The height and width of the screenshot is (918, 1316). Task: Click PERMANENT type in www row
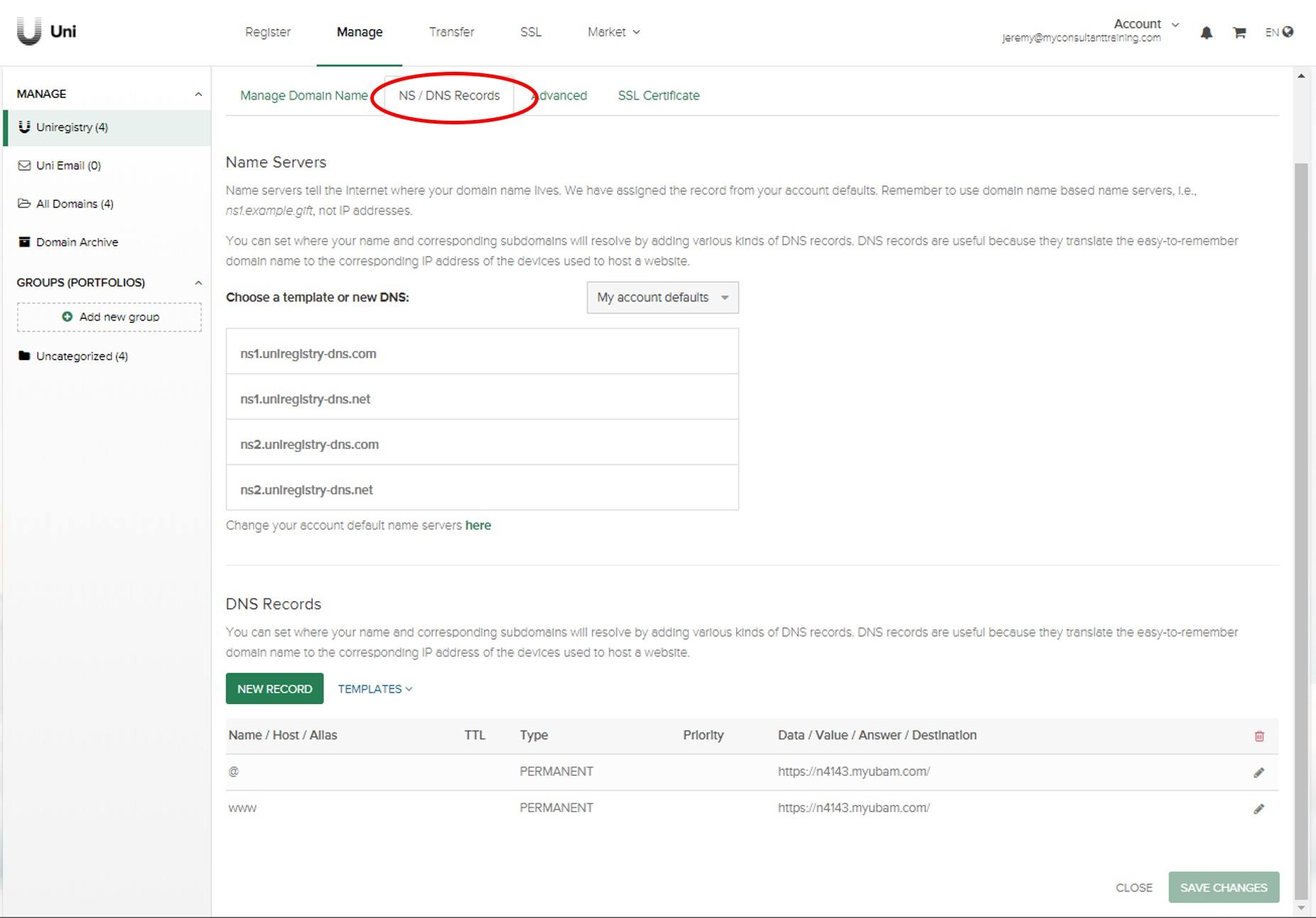(556, 809)
